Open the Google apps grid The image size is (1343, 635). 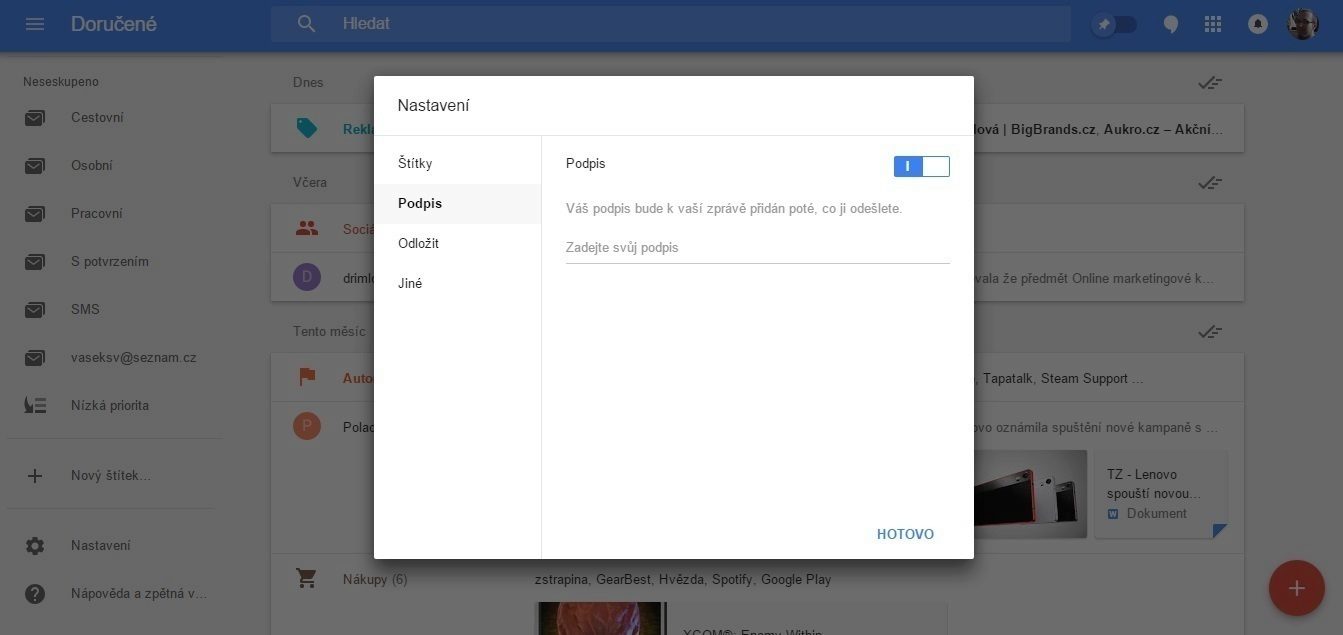(x=1213, y=24)
